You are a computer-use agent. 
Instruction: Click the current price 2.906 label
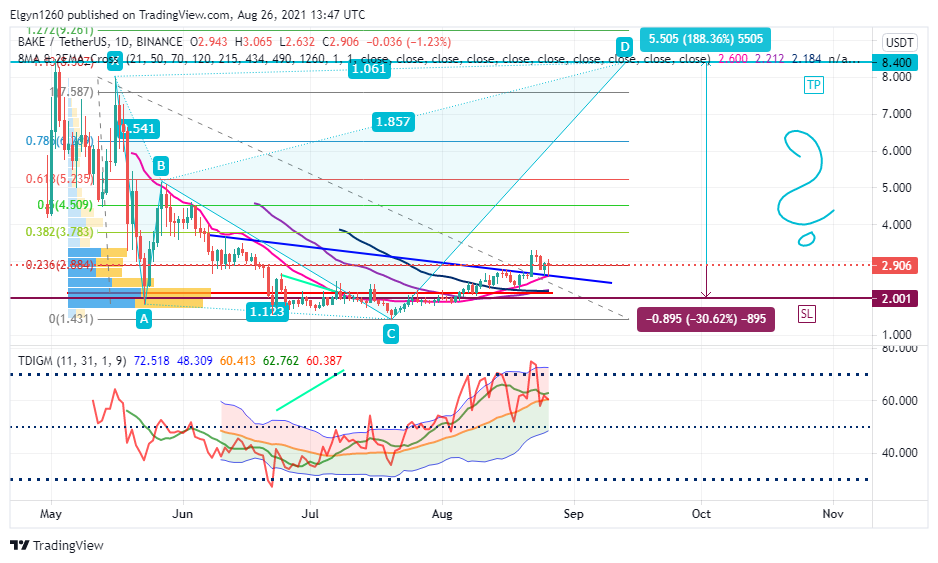click(x=896, y=265)
